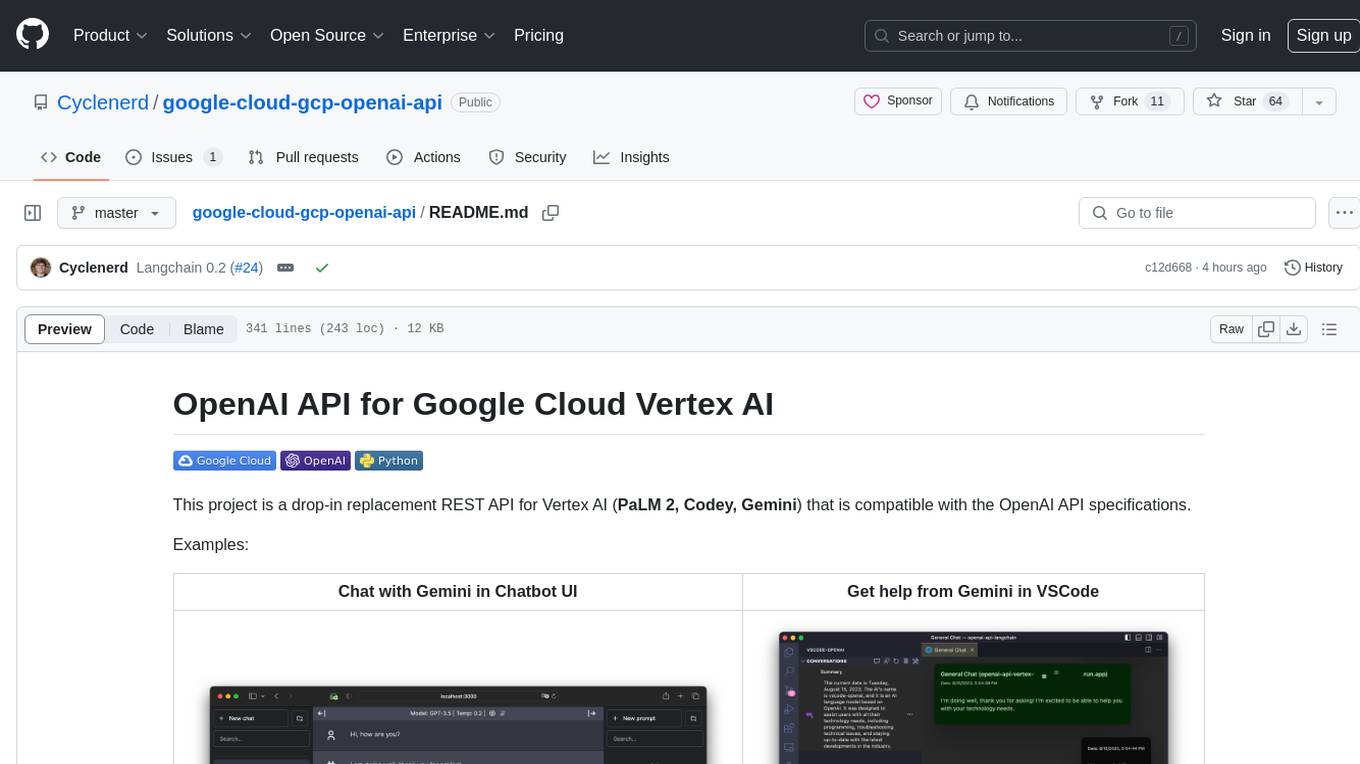
Task: Switch to the Issues tab
Action: tap(174, 157)
